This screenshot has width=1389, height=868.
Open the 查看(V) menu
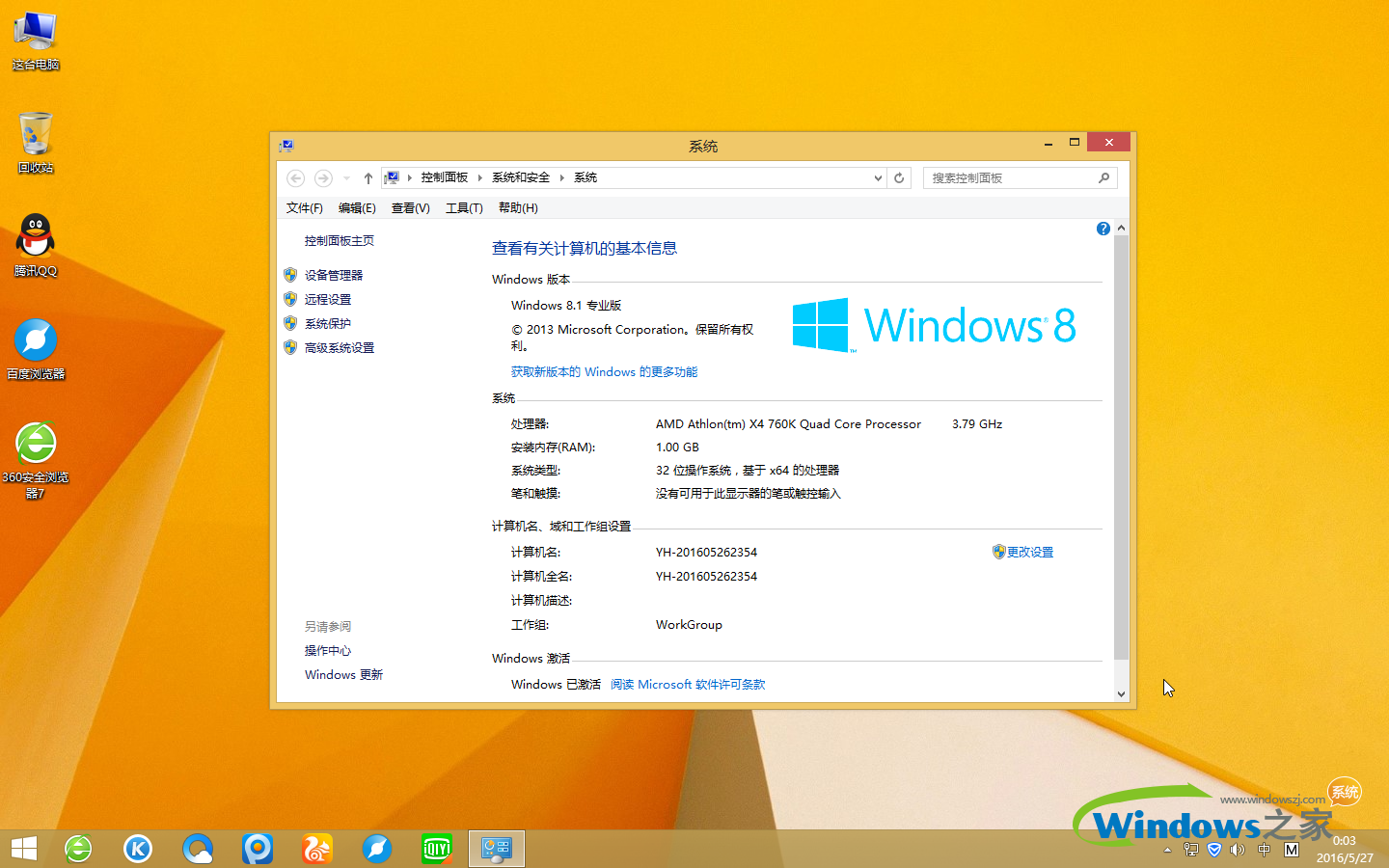pyautogui.click(x=410, y=207)
